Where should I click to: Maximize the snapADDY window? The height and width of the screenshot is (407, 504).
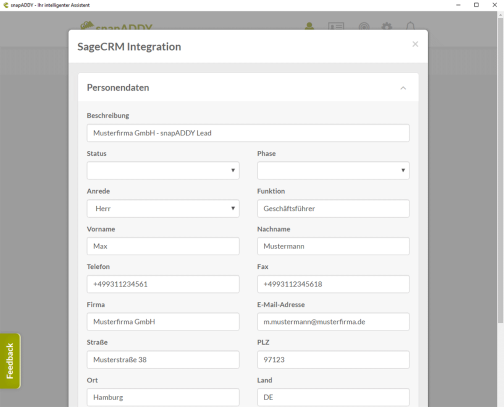coord(476,5)
